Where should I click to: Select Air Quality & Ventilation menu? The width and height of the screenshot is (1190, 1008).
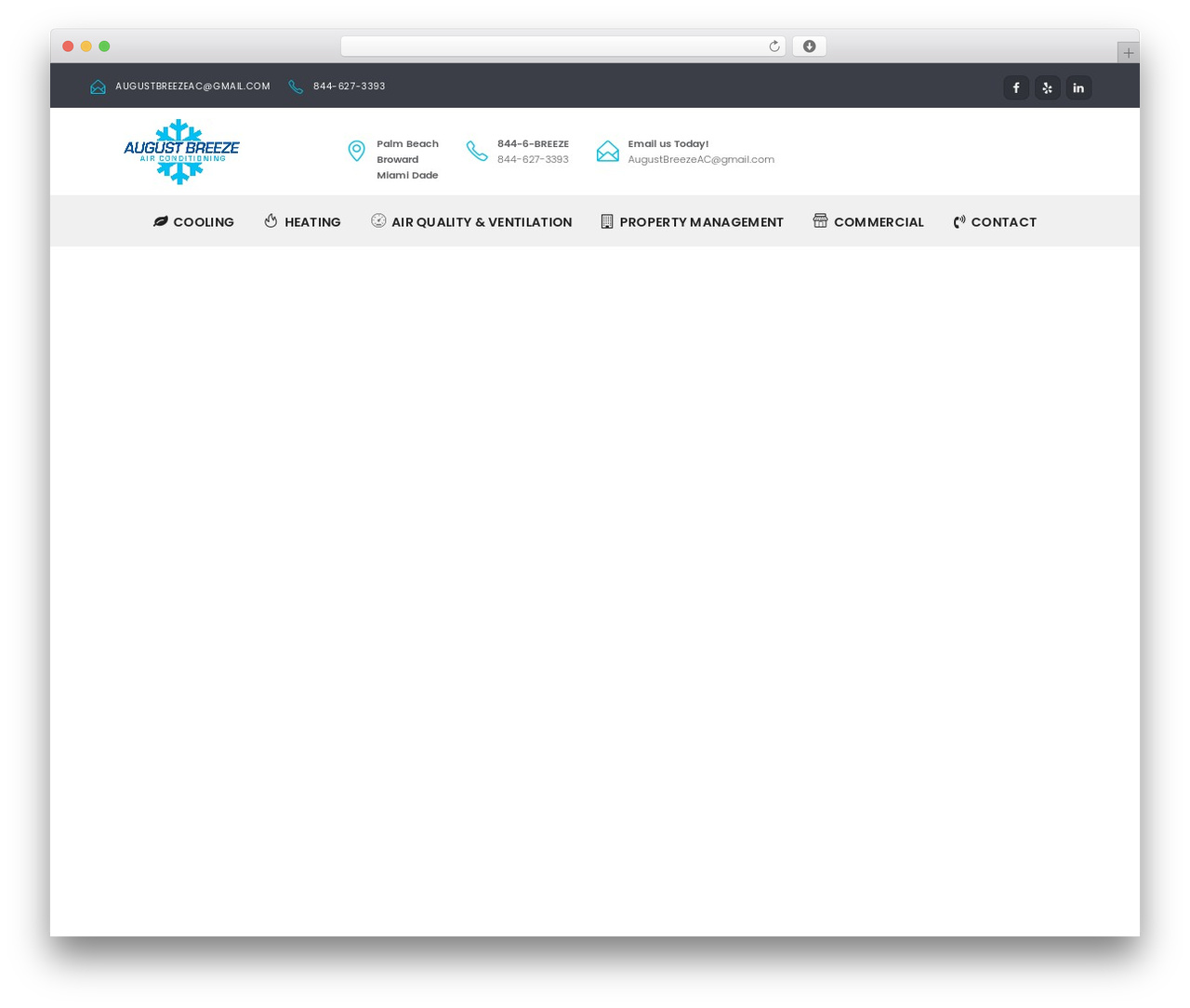[x=471, y=221]
